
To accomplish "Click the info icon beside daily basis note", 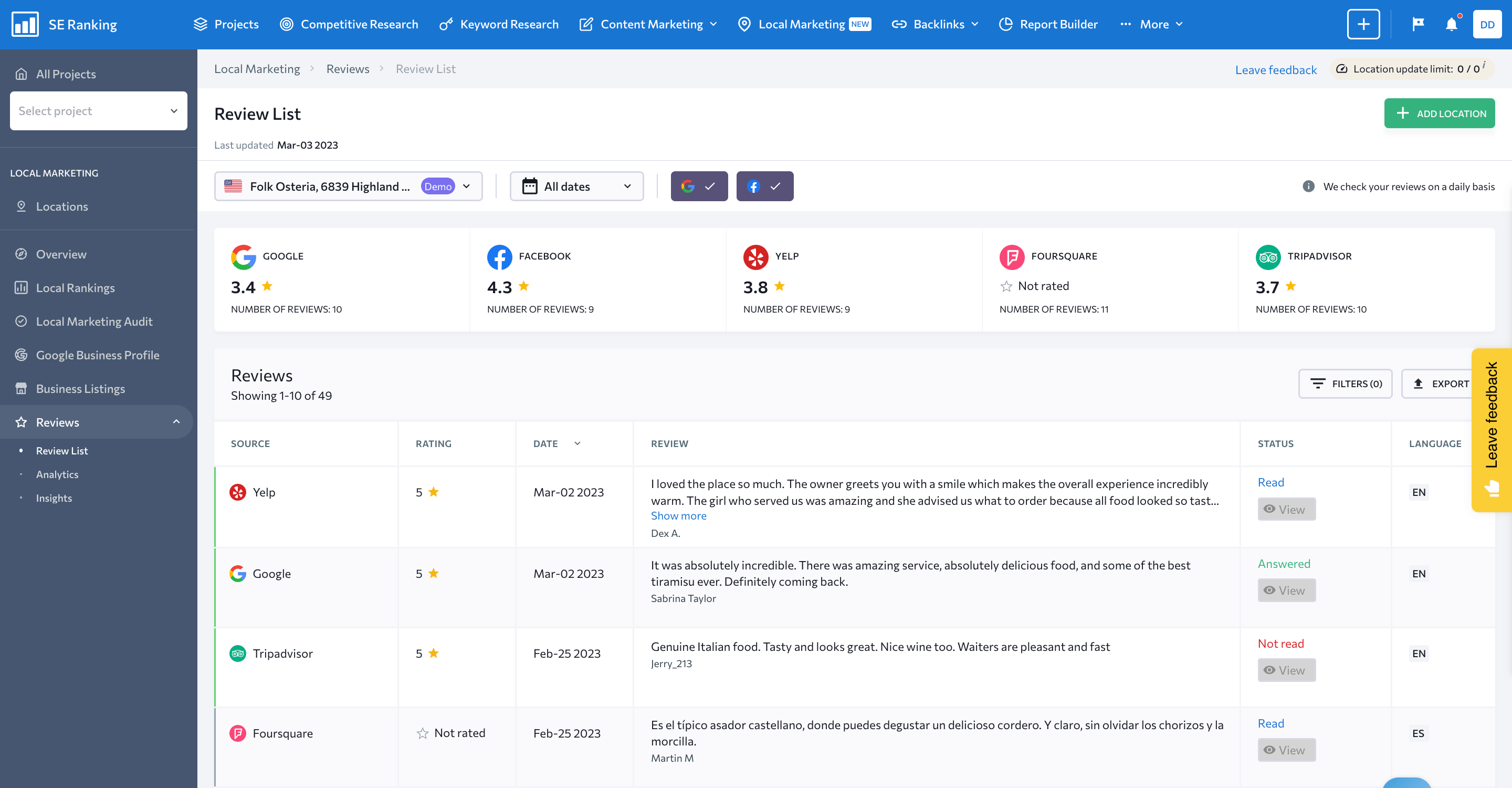I will click(x=1308, y=186).
